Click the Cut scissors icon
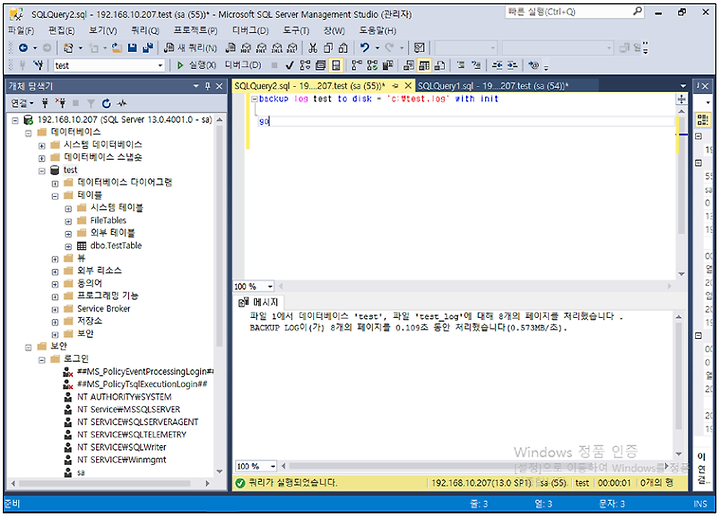Screen dimensions: 720x517 point(313,48)
